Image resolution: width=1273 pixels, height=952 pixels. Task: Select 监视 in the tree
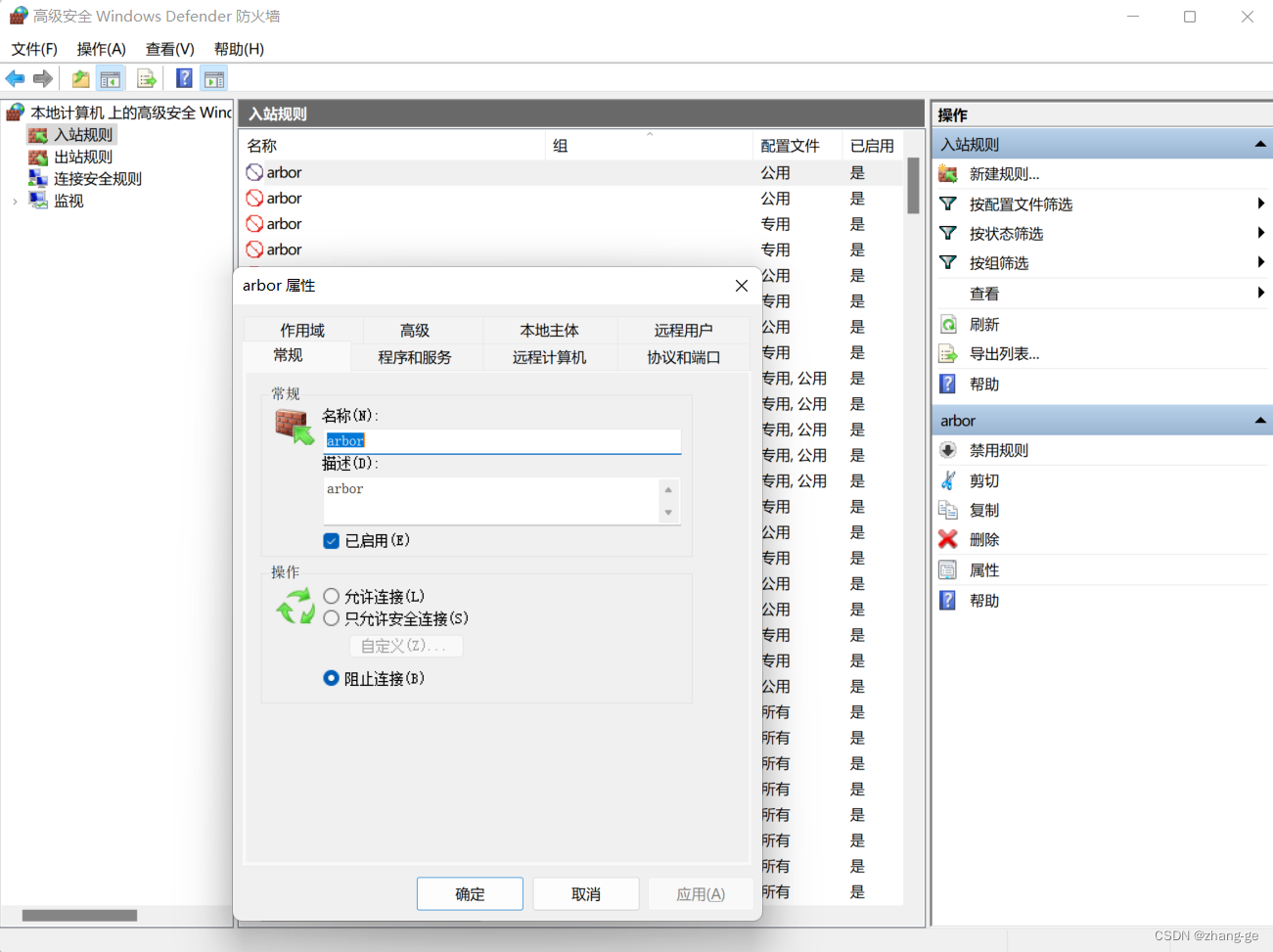pos(68,201)
